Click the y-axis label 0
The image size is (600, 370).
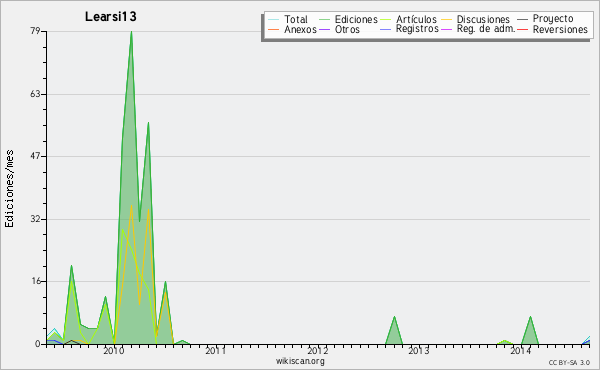pyautogui.click(x=38, y=344)
